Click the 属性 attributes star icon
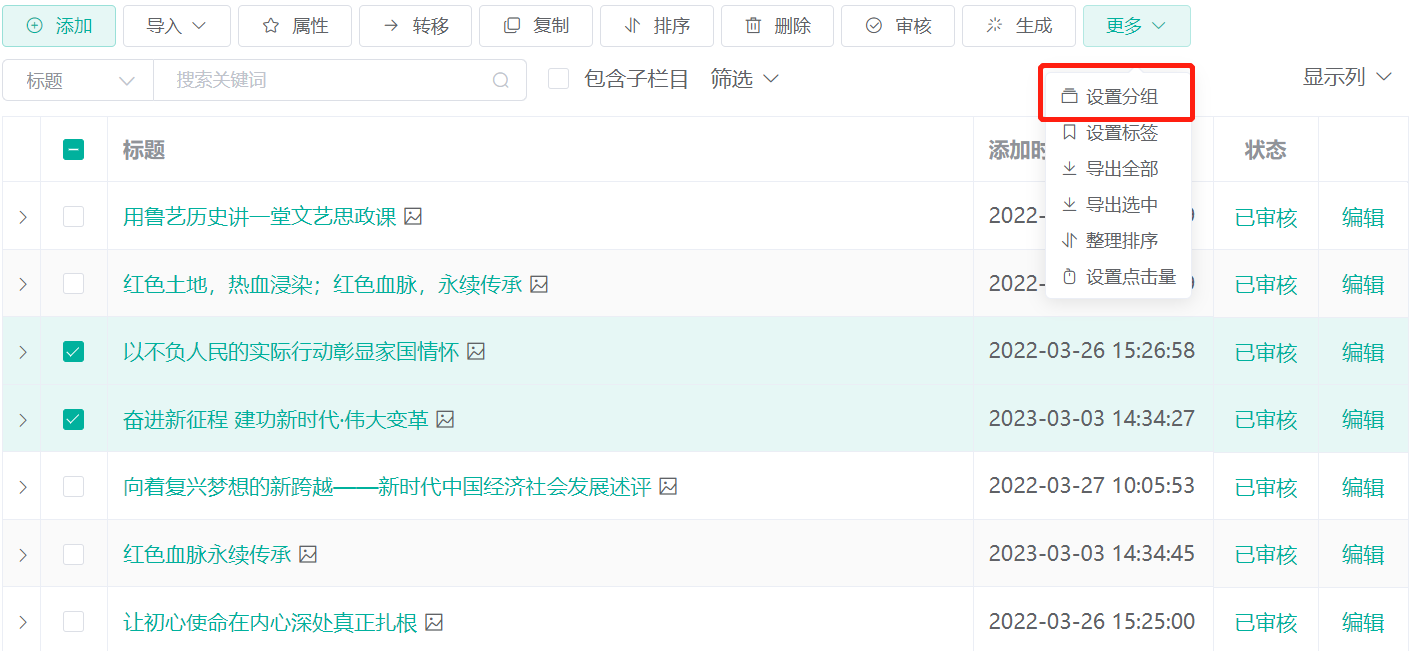This screenshot has height=651, width=1412. [x=270, y=26]
